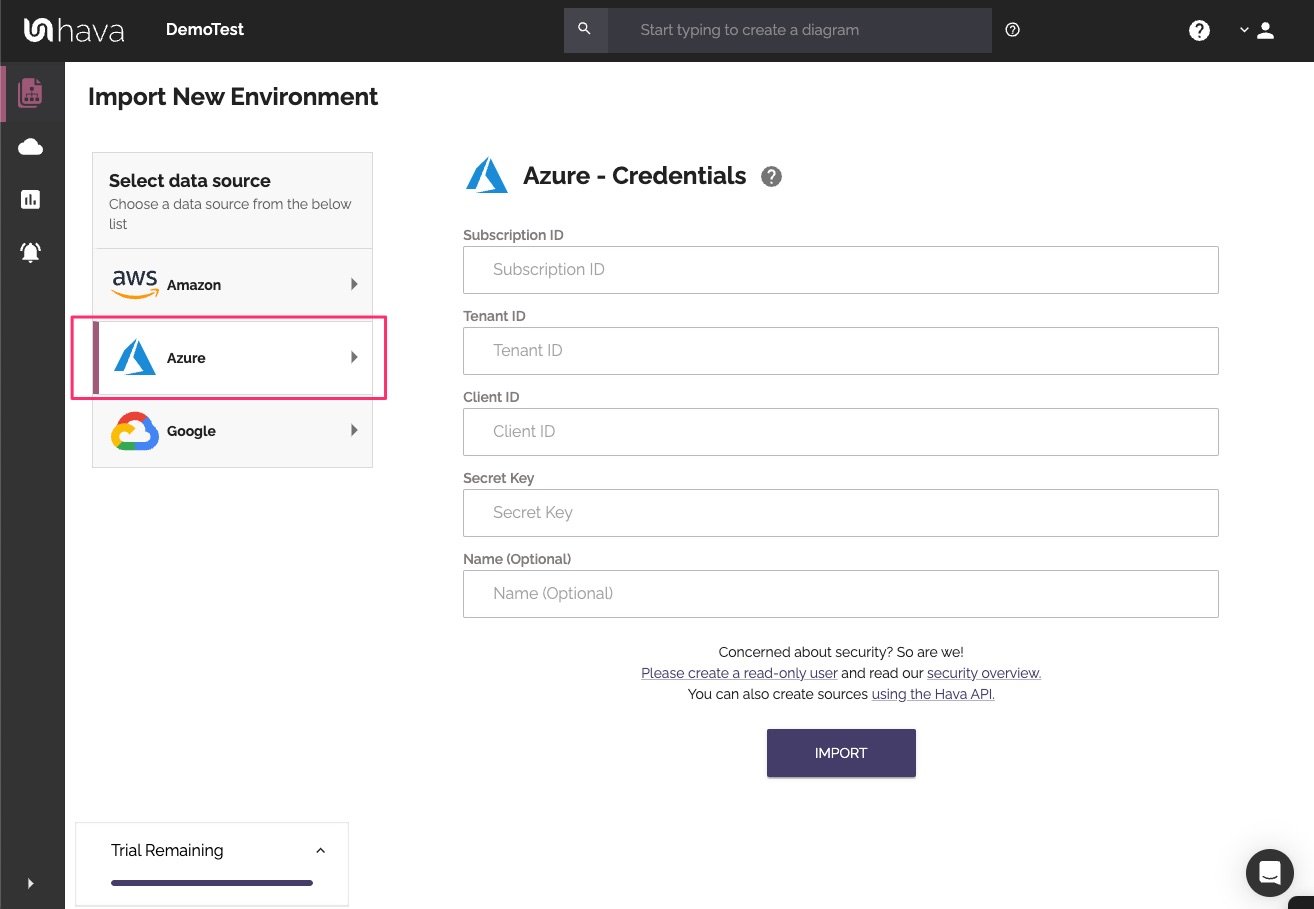Expand the Google data source

[x=232, y=430]
